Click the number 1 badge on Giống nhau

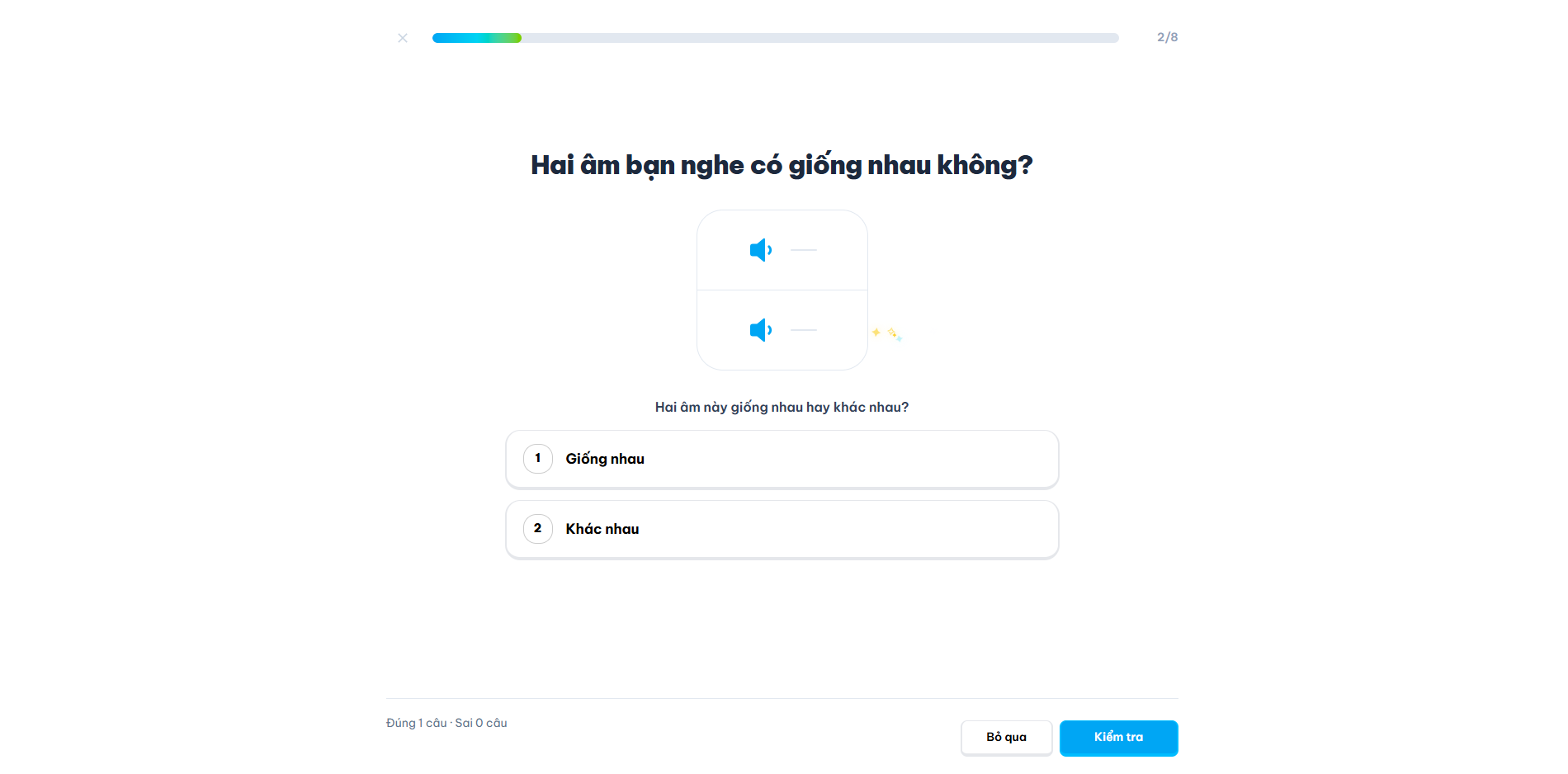pos(538,459)
